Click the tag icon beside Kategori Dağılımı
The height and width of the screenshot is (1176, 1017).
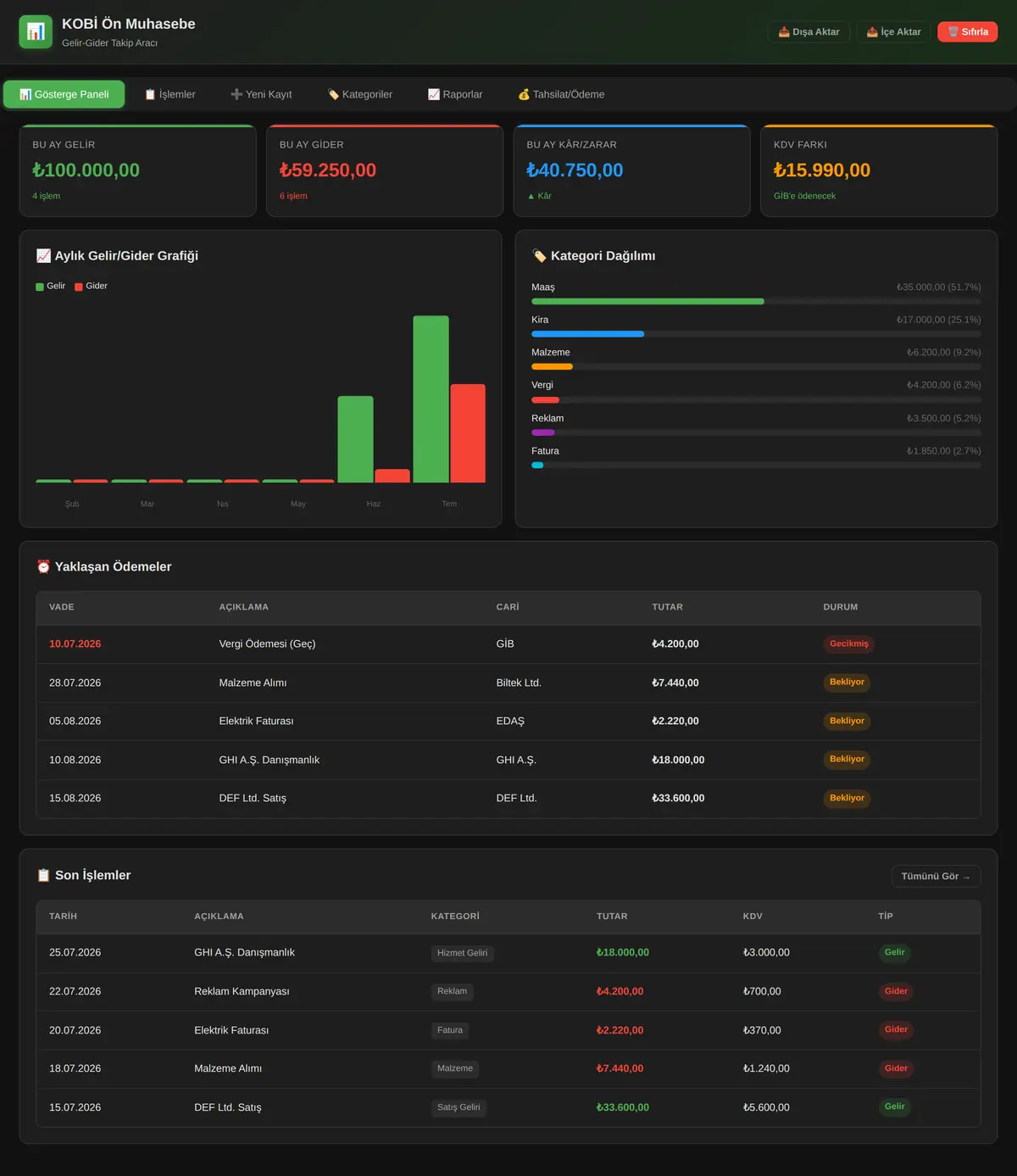click(x=539, y=255)
